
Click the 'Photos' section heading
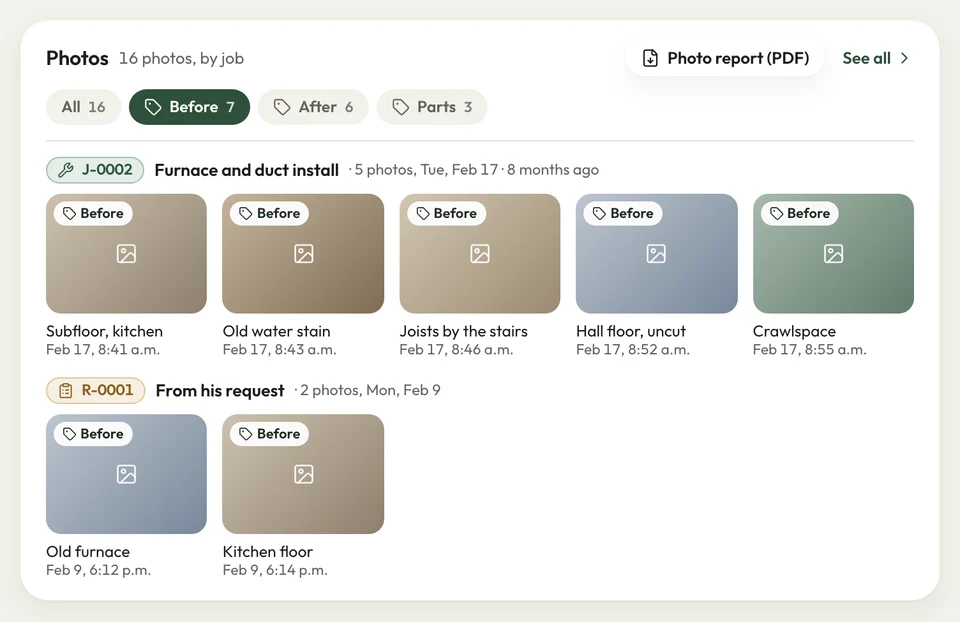77,58
